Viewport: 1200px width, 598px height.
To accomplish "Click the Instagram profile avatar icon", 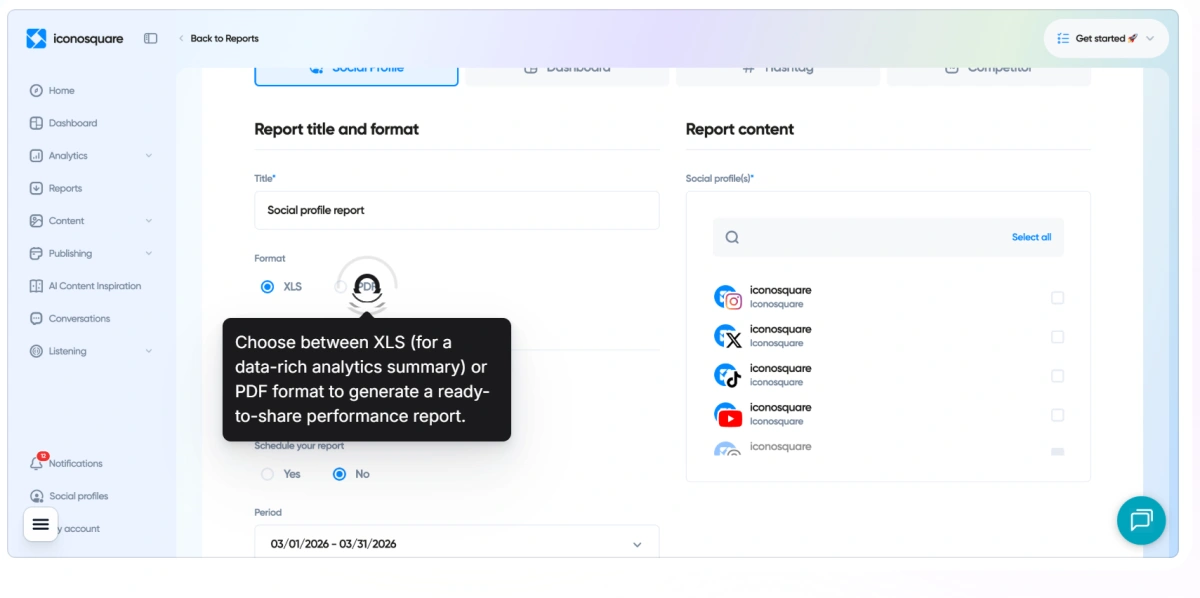I will (728, 297).
